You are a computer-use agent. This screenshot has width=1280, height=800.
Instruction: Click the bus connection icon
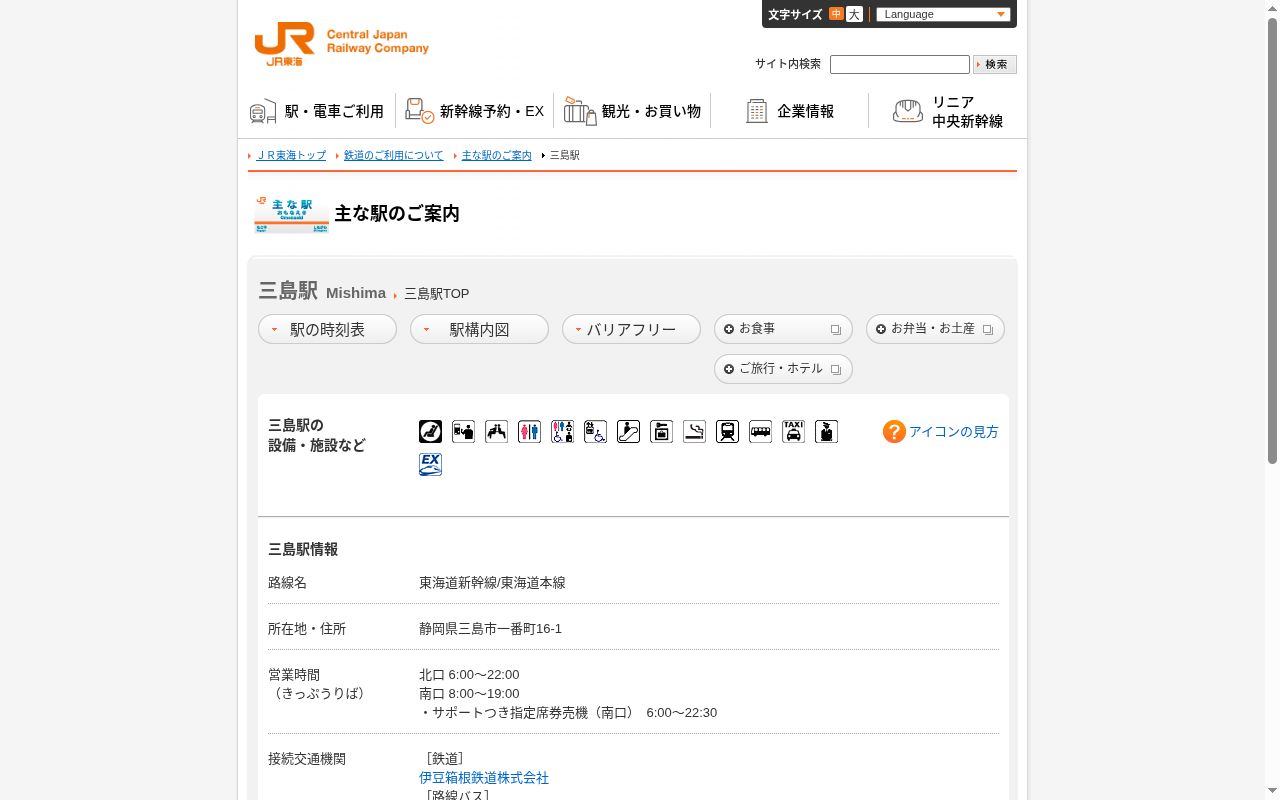pyautogui.click(x=760, y=431)
